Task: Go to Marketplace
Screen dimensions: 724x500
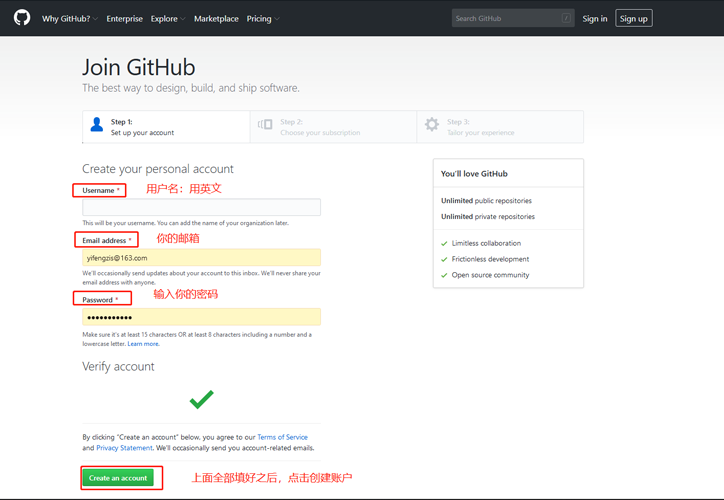Action: pos(216,18)
